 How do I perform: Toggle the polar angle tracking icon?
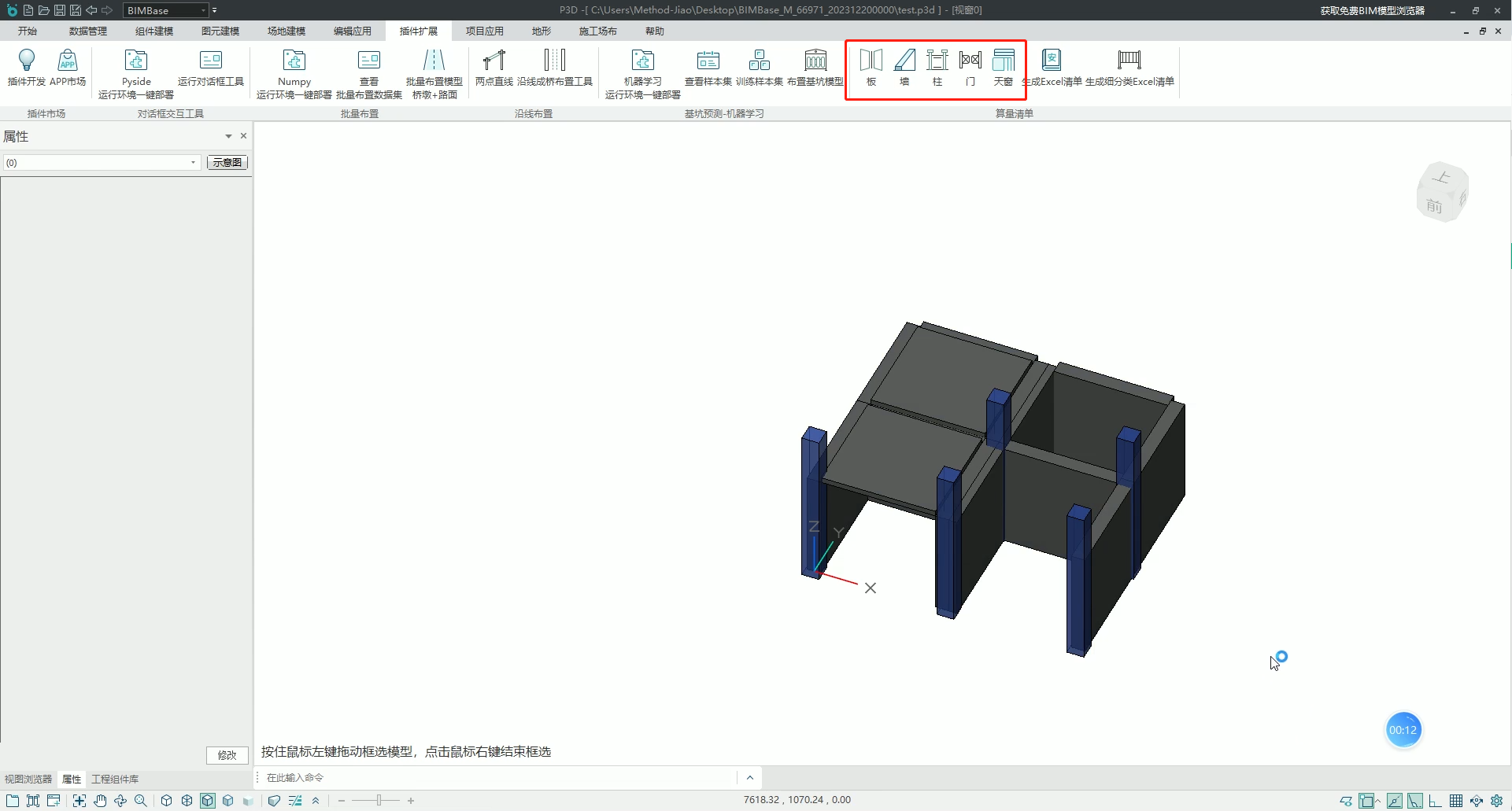(1415, 801)
